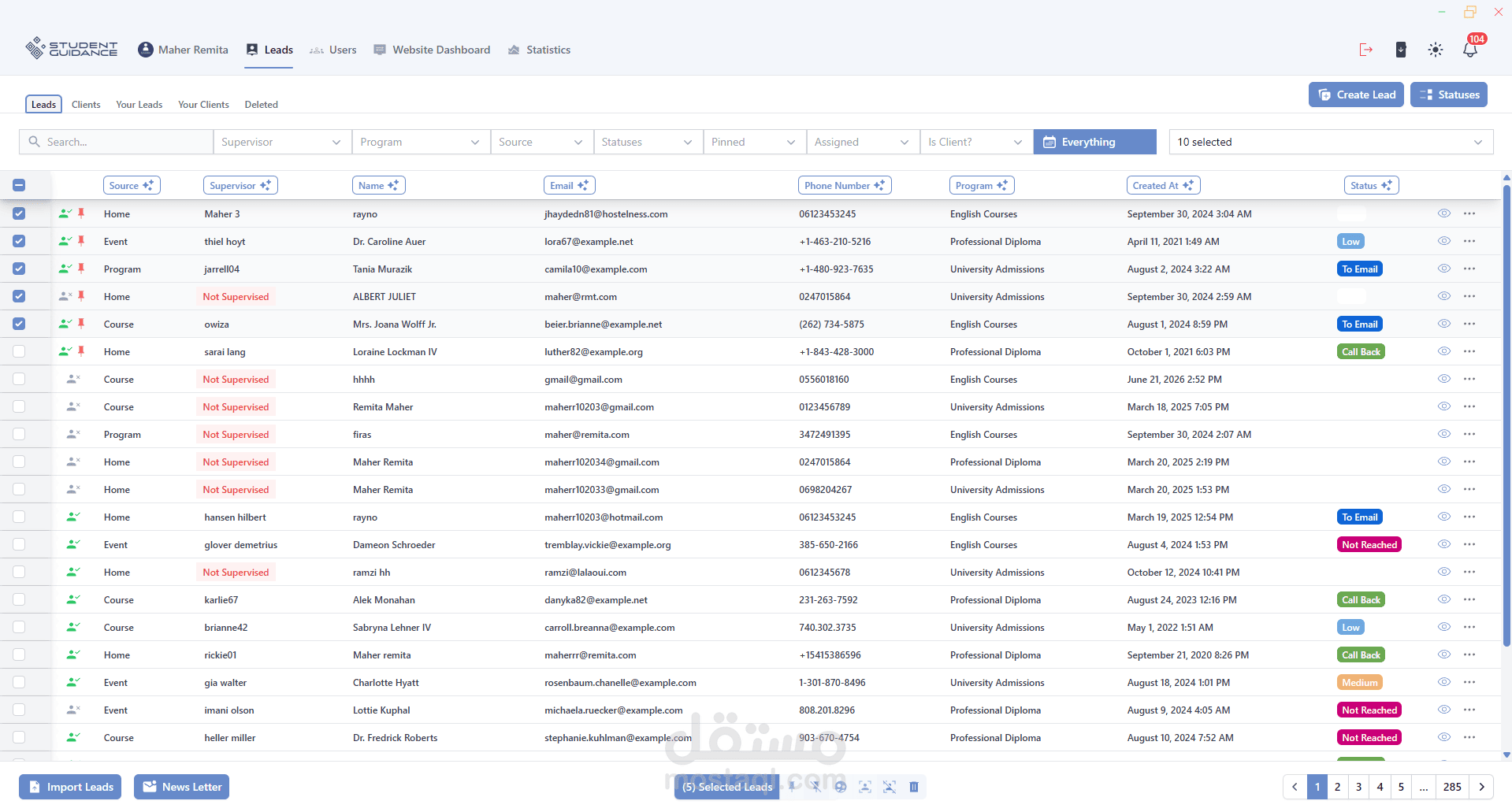Switch to the Clients tab
Screen dimensions: 1512x812
coord(86,104)
